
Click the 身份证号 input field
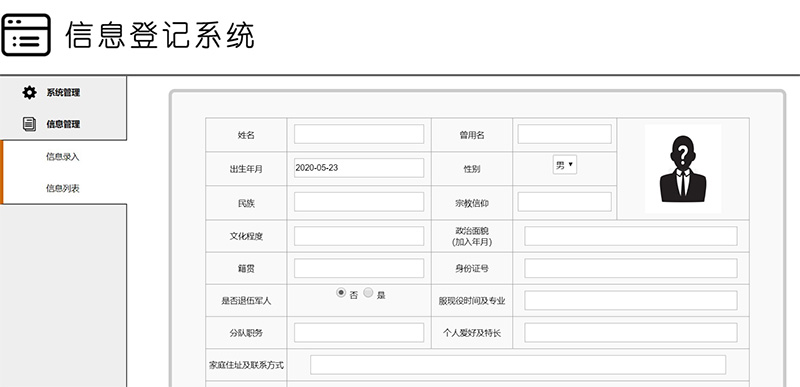pyautogui.click(x=631, y=268)
